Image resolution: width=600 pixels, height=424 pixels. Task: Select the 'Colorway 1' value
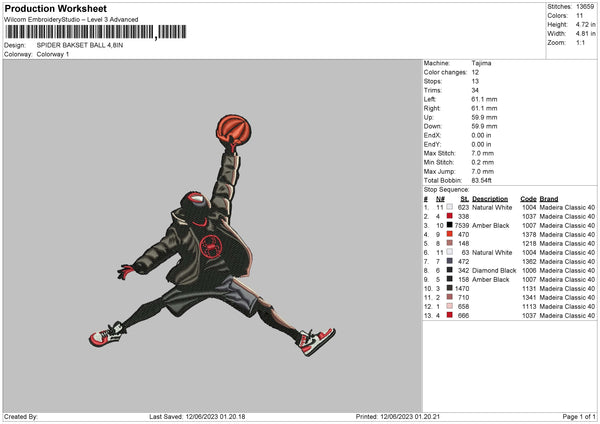(53, 54)
